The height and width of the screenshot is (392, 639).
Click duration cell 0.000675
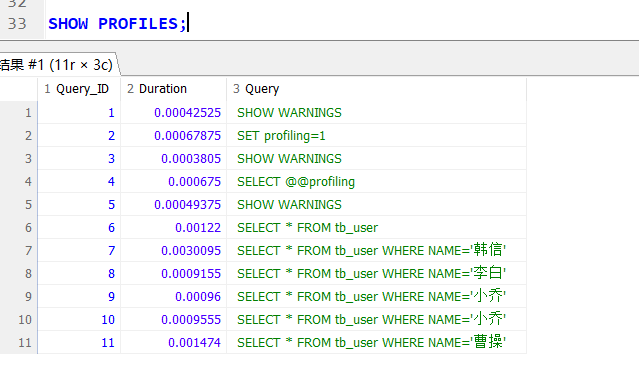173,181
